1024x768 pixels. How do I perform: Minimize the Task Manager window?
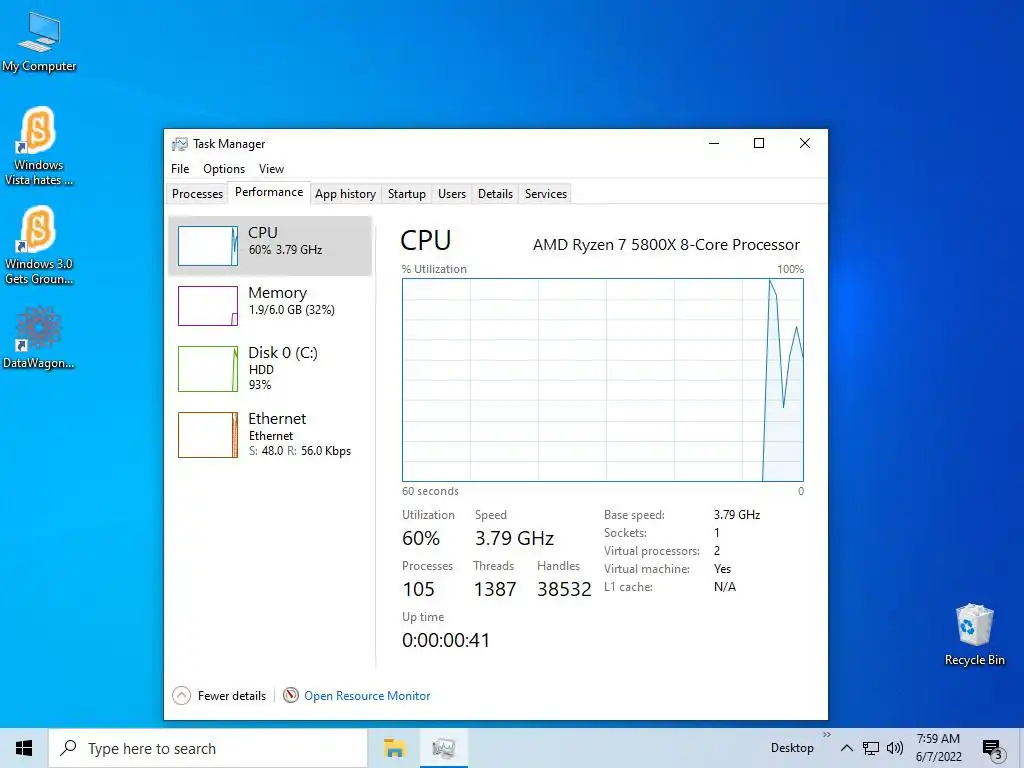point(714,144)
